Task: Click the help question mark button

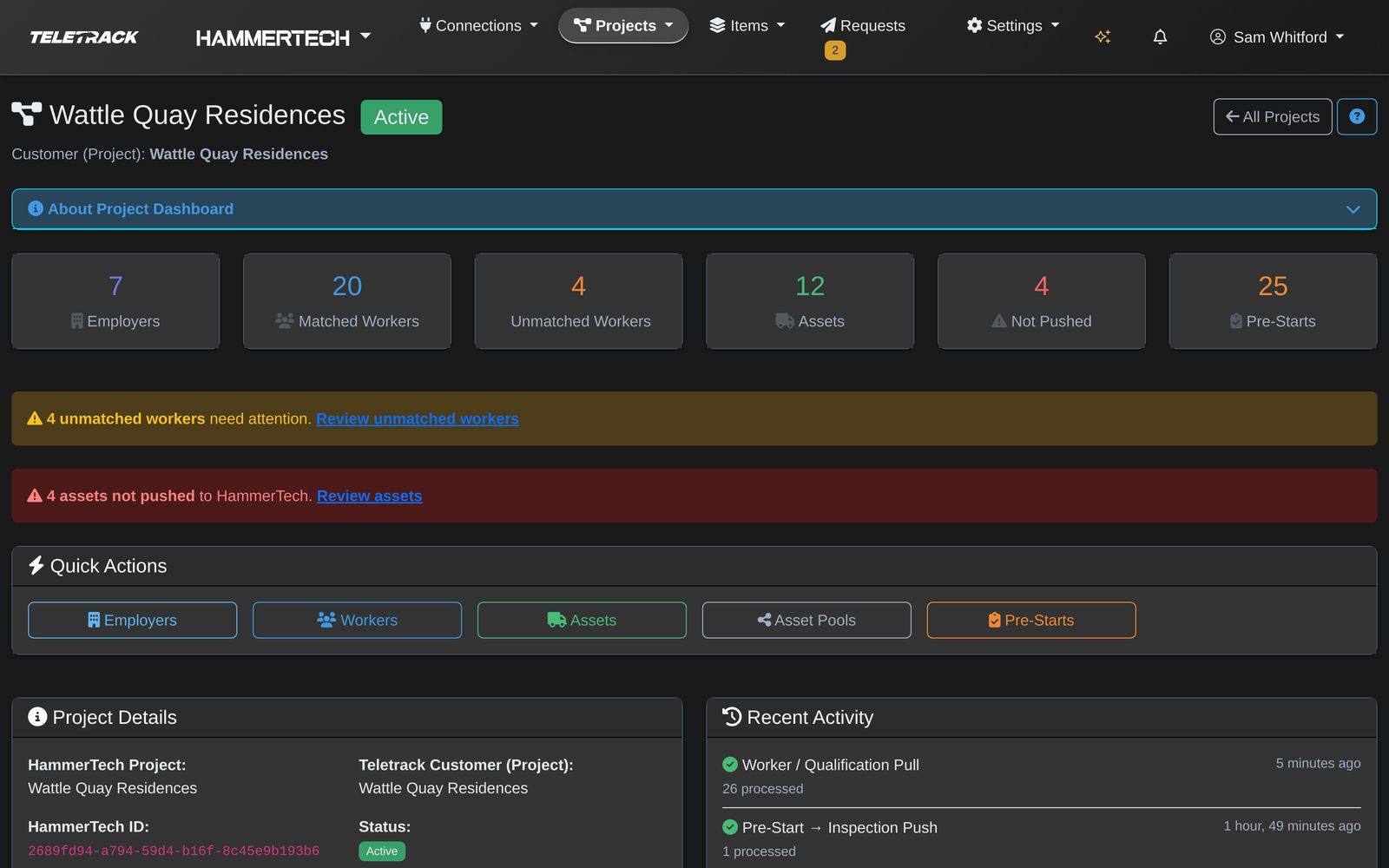Action: click(1357, 116)
